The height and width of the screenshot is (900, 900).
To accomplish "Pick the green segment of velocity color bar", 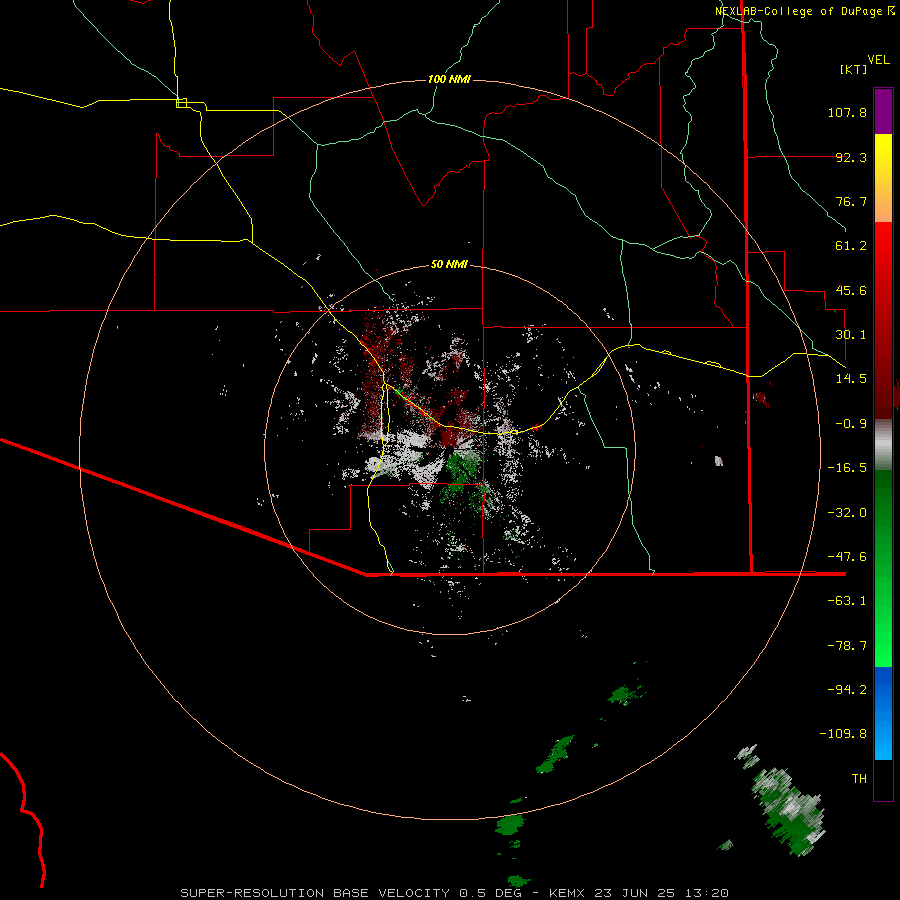I will point(883,568).
